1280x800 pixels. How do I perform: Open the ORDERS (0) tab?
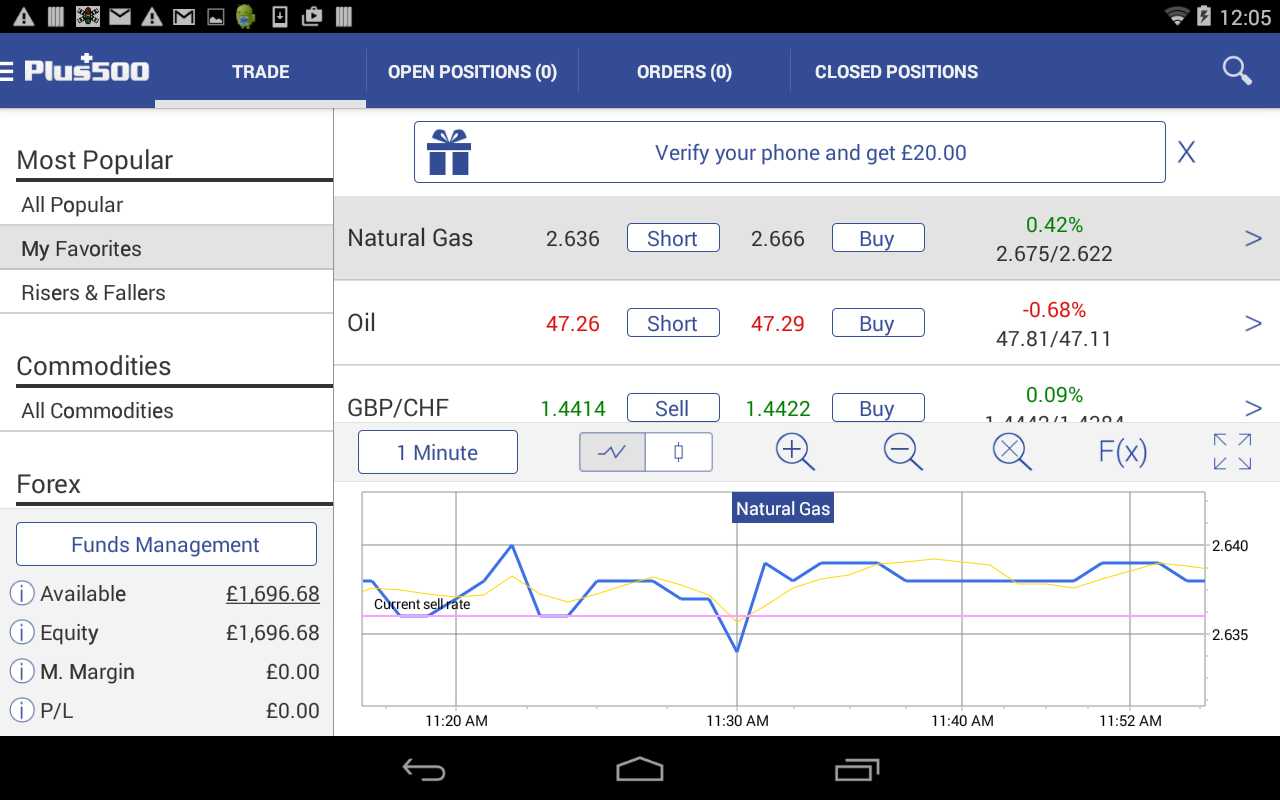684,72
